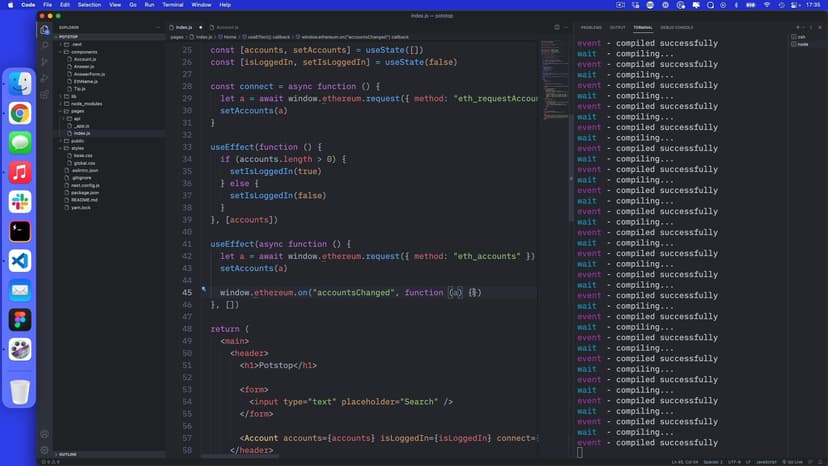Select the node terminal in terminal list
Viewport: 828px width, 466px height.
(x=802, y=44)
